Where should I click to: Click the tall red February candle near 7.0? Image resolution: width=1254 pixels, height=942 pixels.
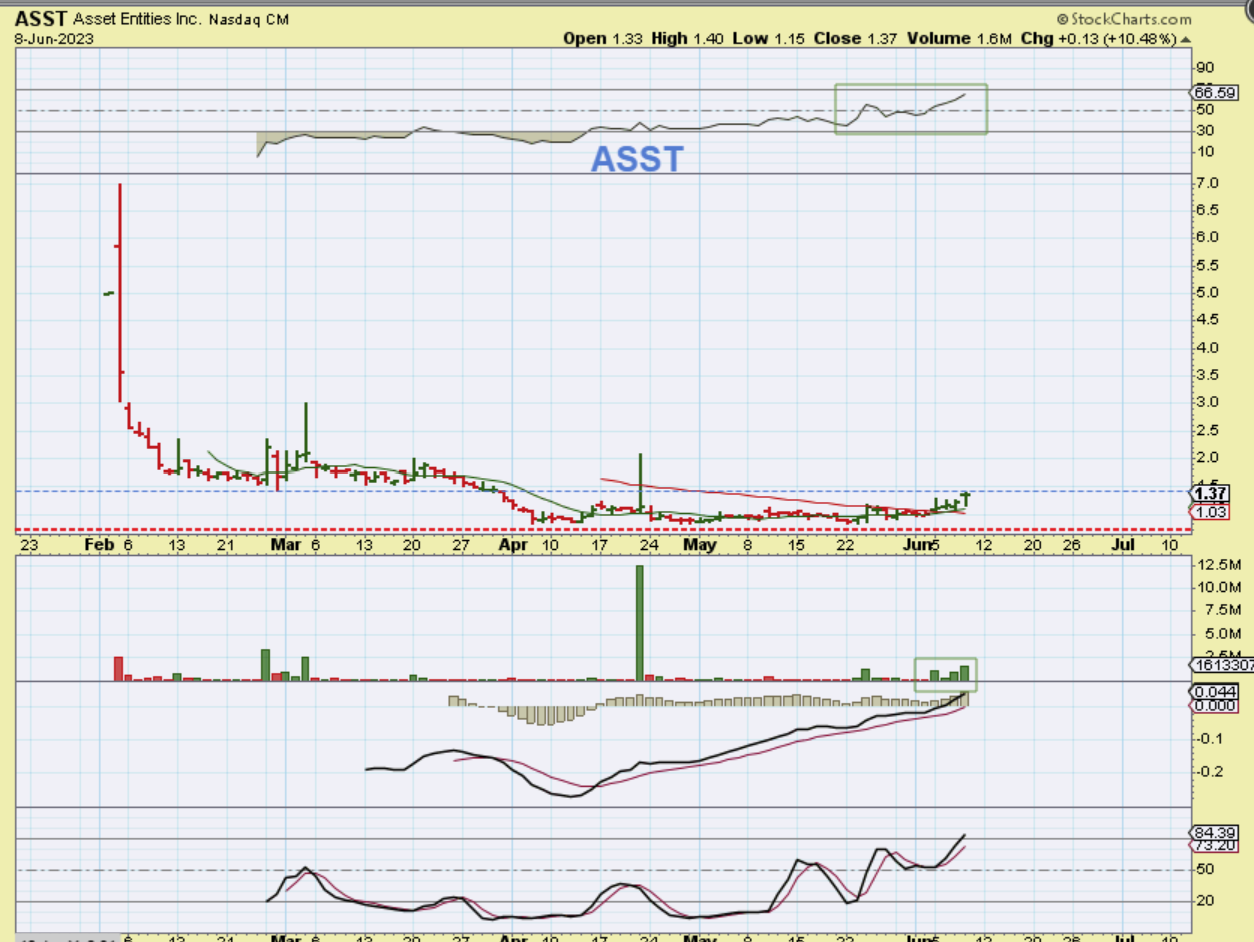pyautogui.click(x=120, y=290)
